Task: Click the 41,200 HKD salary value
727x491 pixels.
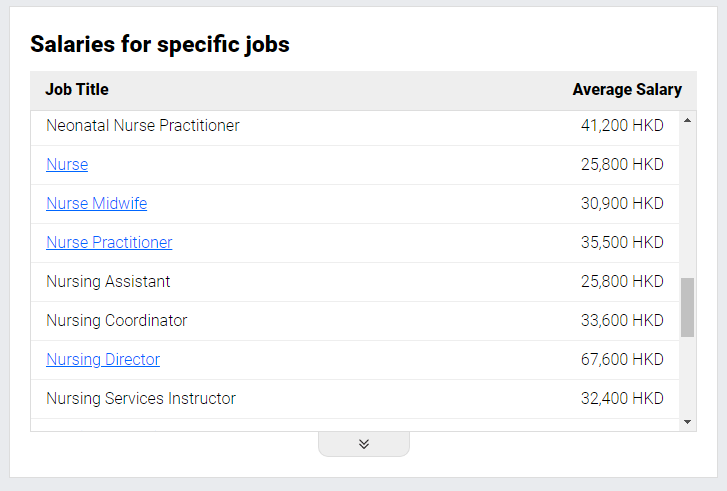Action: click(x=622, y=126)
